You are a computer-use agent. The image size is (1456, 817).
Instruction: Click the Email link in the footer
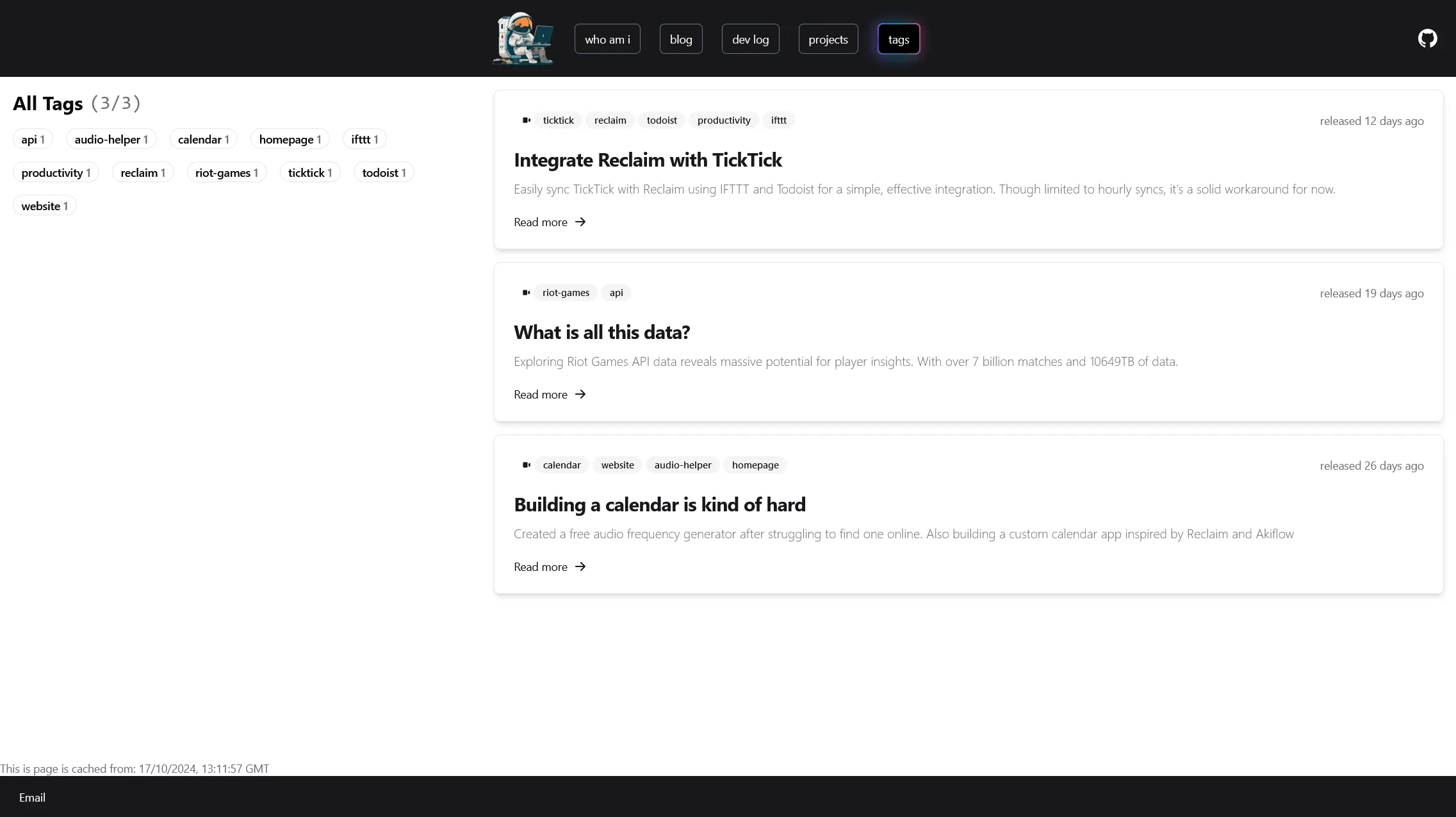[x=32, y=797]
